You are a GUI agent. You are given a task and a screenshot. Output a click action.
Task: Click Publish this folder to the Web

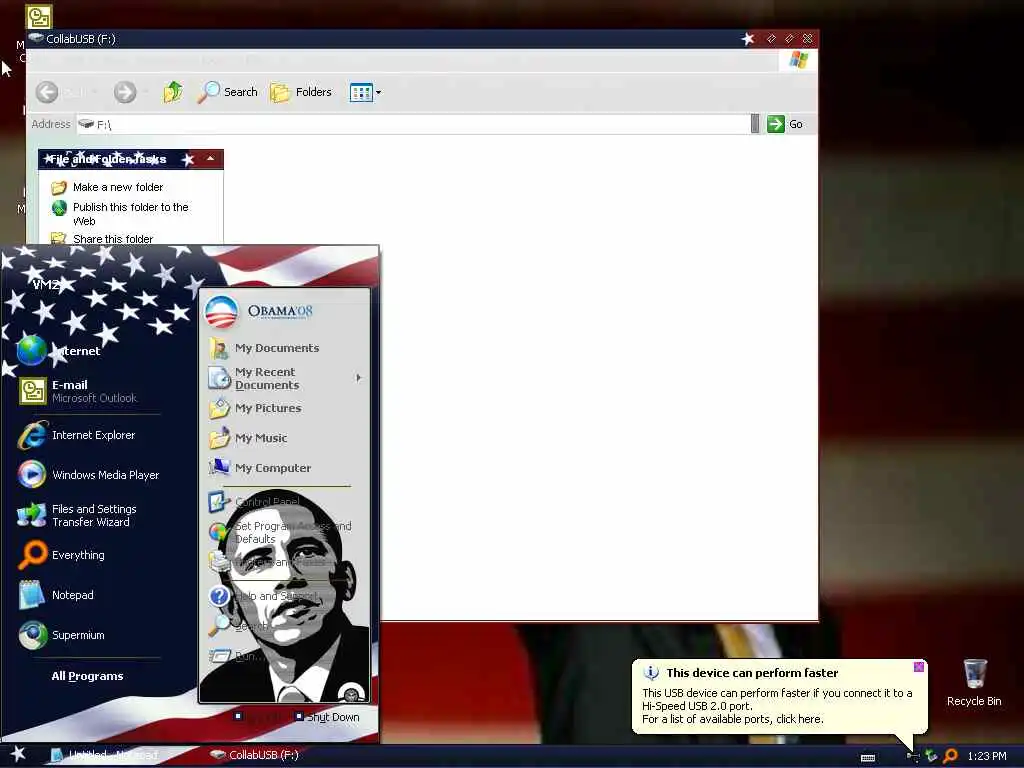pyautogui.click(x=131, y=214)
